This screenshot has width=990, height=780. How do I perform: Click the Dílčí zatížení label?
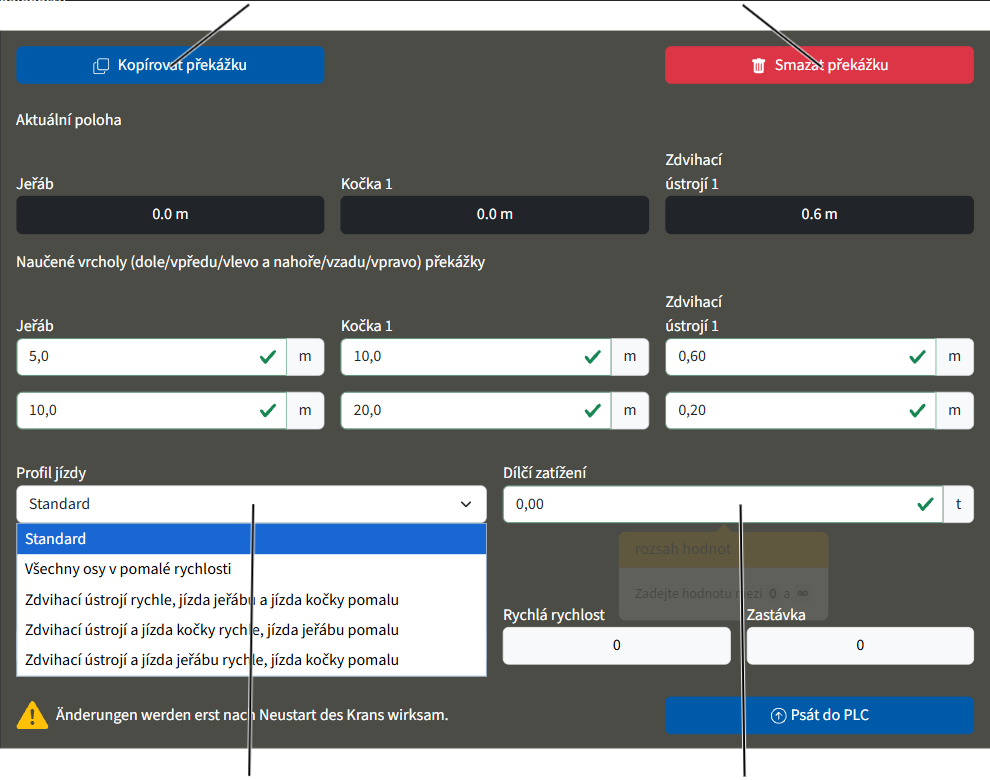point(545,473)
